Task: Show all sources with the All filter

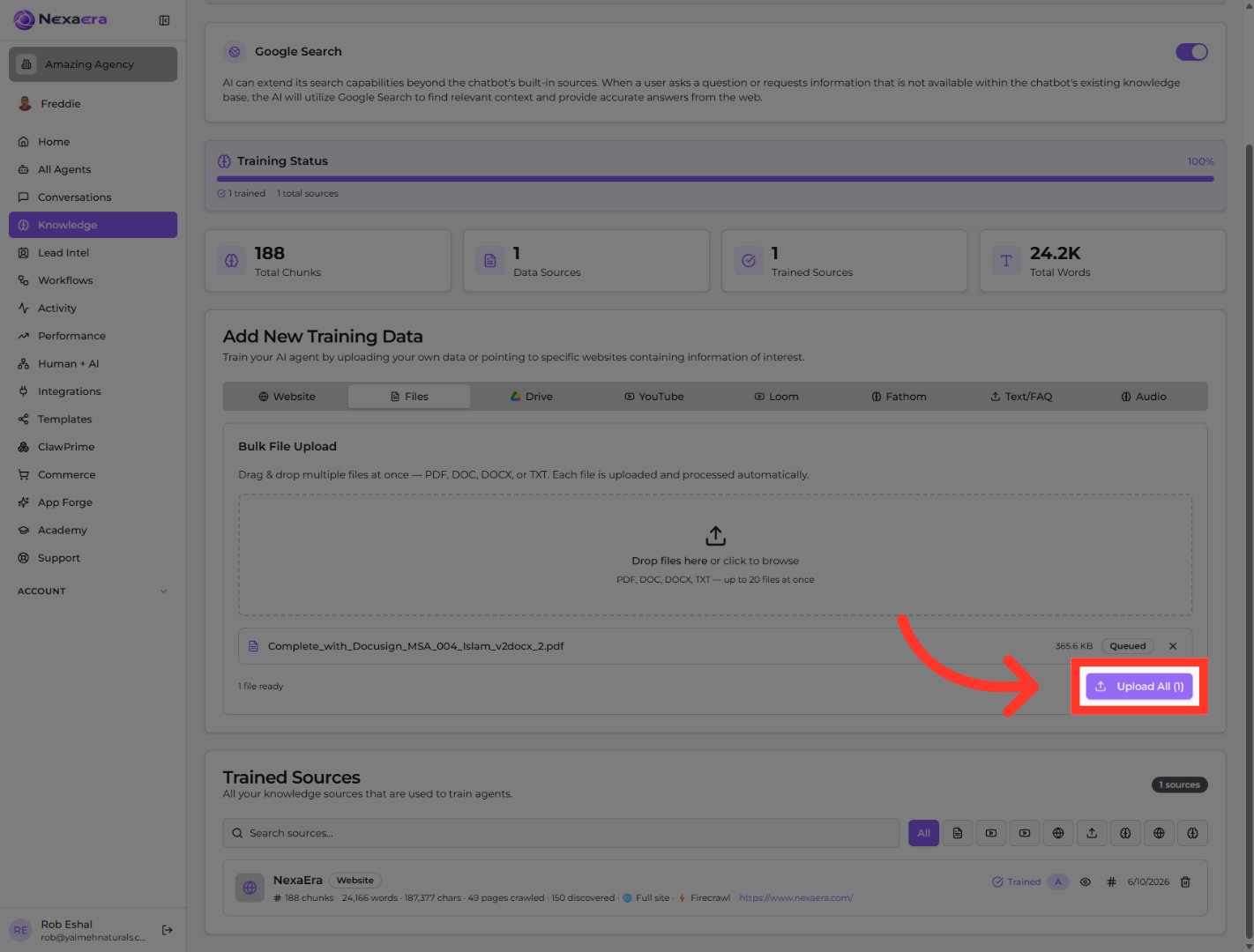Action: (x=924, y=833)
